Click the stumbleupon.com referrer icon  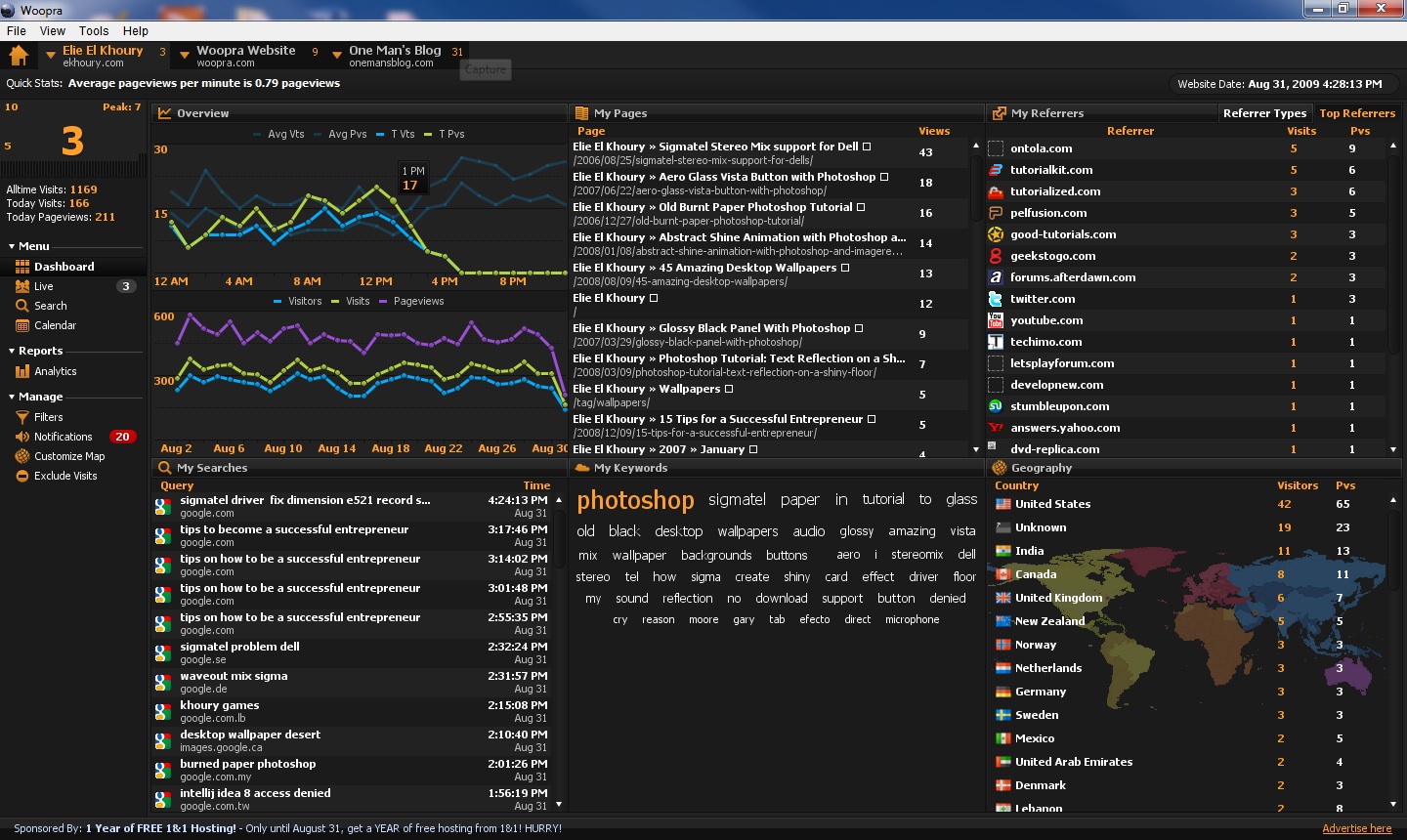(996, 406)
